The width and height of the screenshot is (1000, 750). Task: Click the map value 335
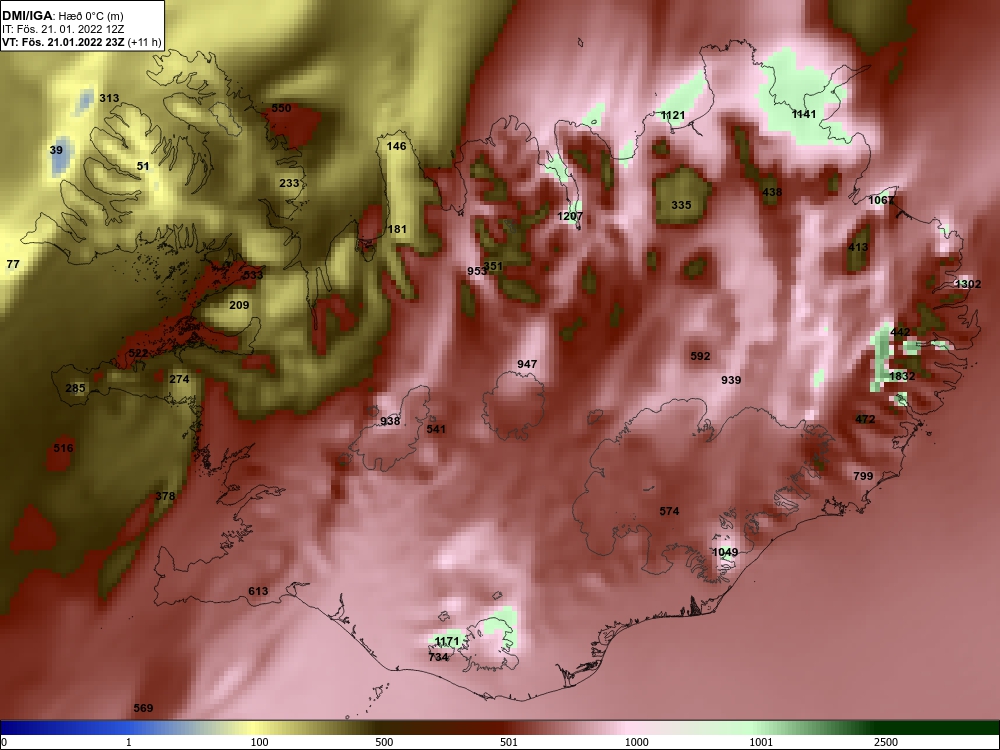[681, 205]
